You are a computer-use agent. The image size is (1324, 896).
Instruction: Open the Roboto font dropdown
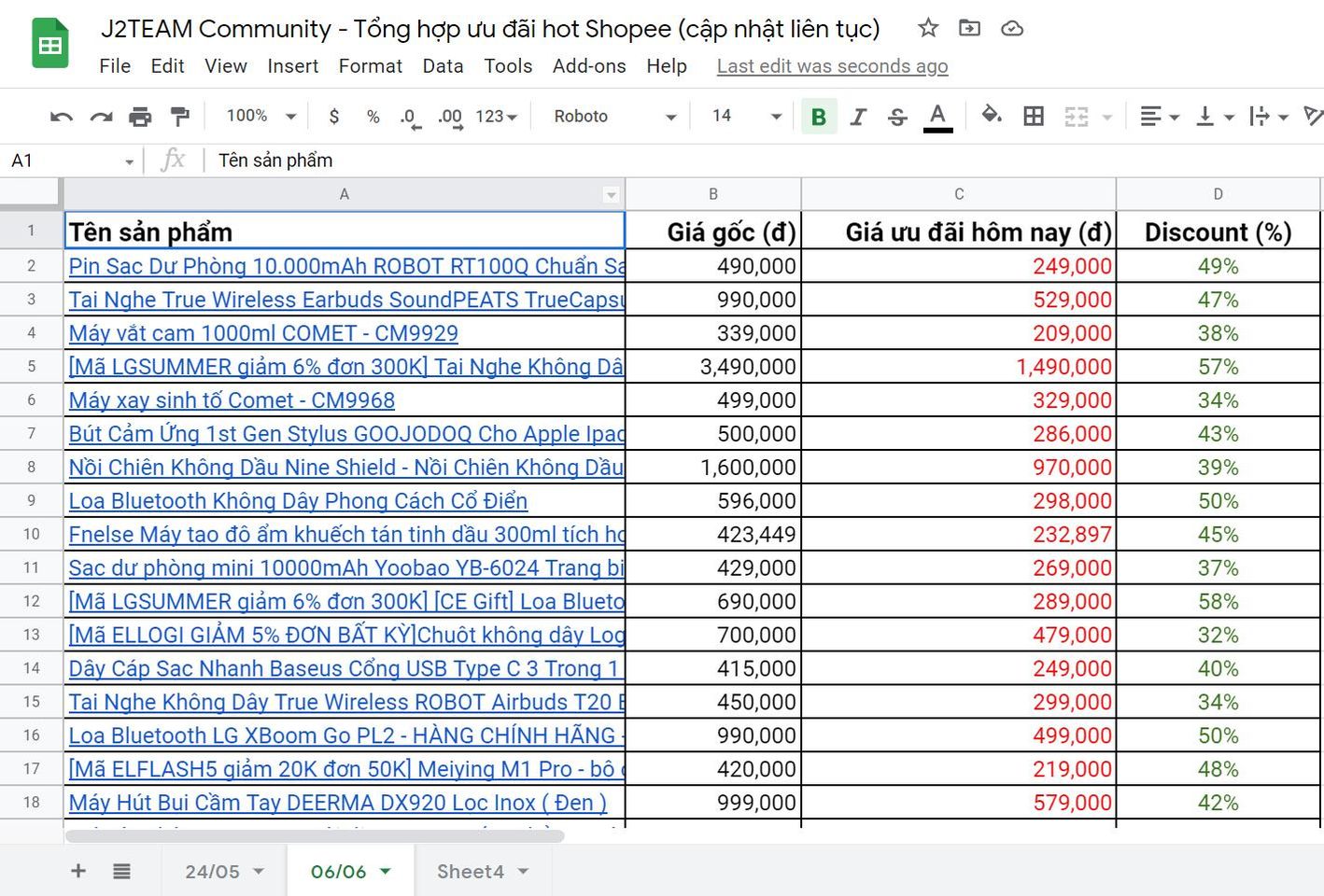(614, 117)
